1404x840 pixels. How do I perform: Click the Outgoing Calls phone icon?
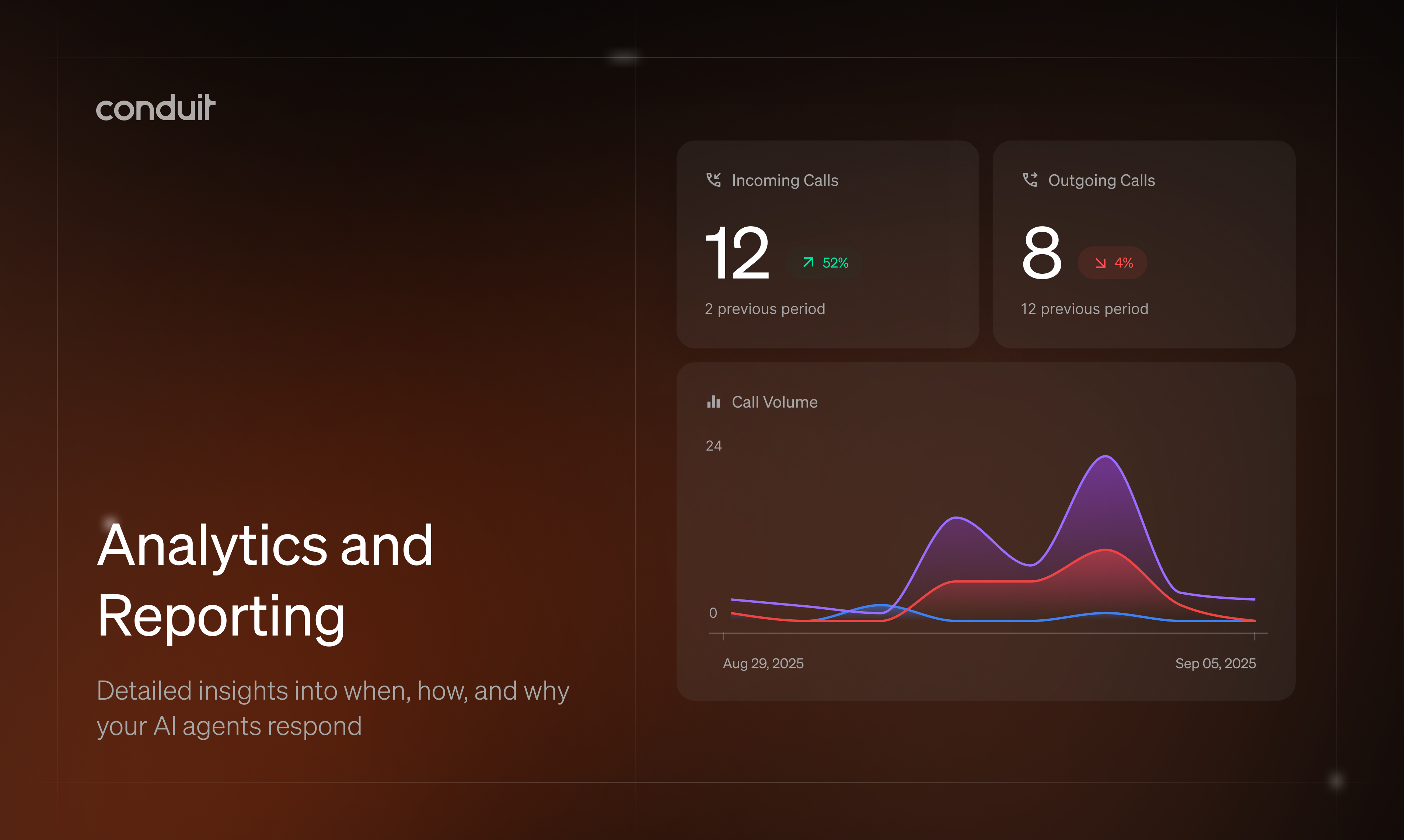click(x=1030, y=180)
